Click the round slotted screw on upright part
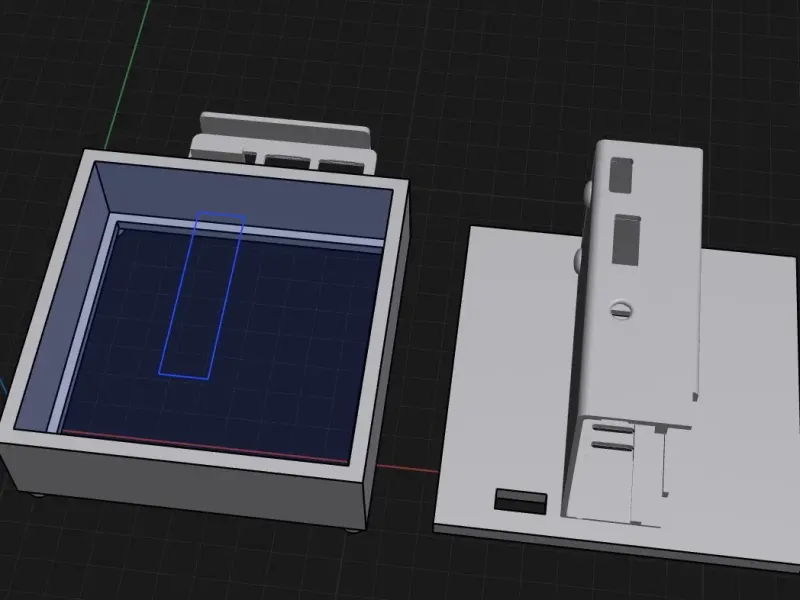The height and width of the screenshot is (600, 800). (621, 309)
